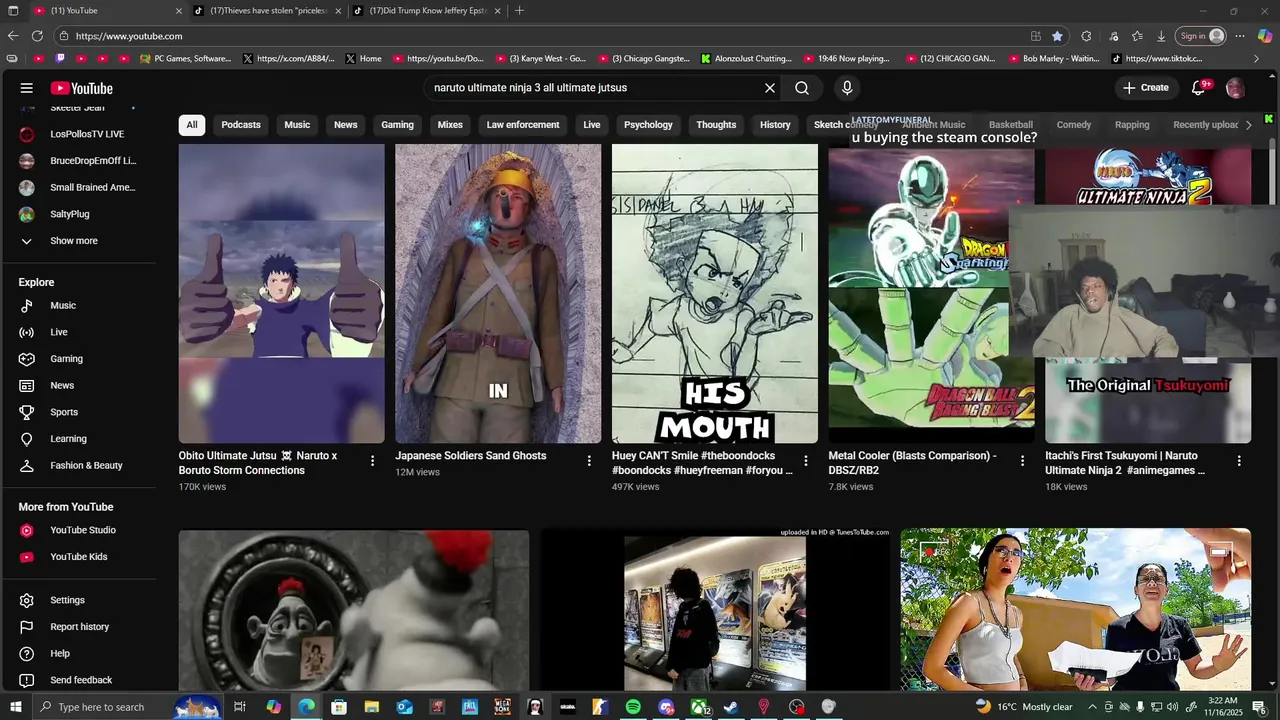Open Report history
1280x720 pixels.
tap(78, 627)
